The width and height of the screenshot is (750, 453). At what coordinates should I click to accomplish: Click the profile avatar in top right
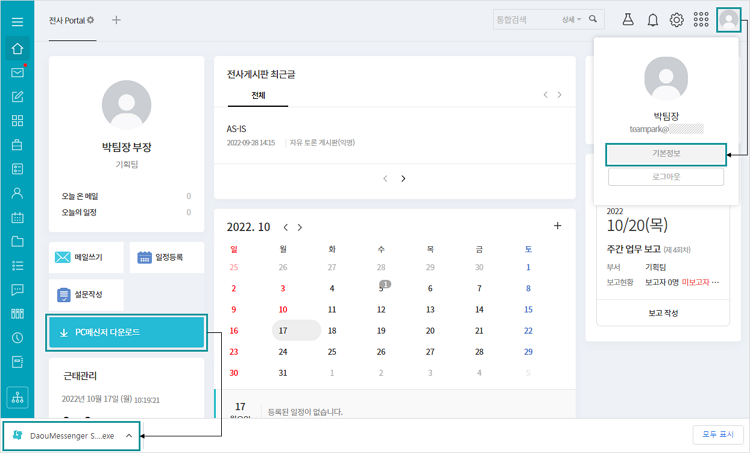730,19
